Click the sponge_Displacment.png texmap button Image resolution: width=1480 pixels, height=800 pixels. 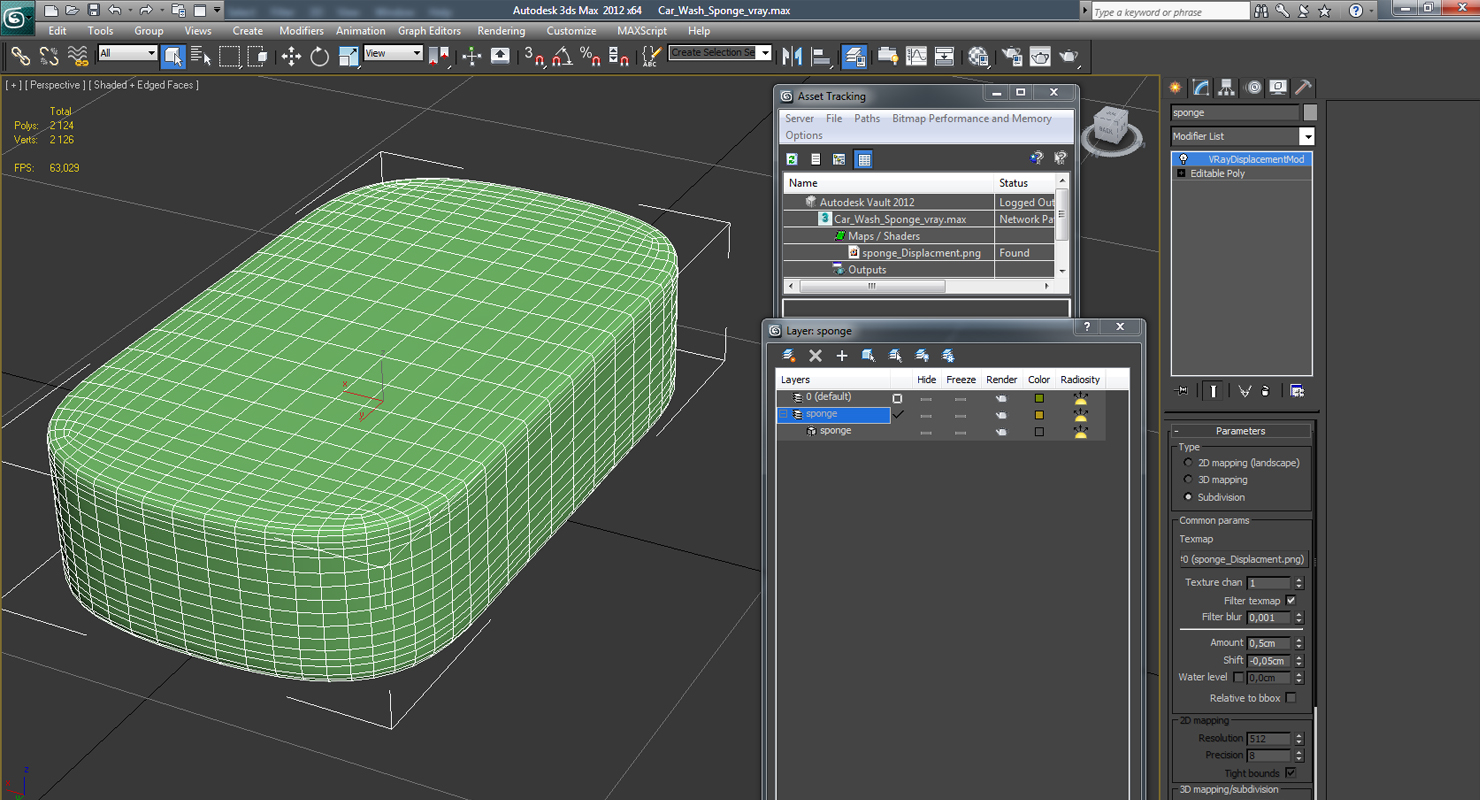[1242, 559]
